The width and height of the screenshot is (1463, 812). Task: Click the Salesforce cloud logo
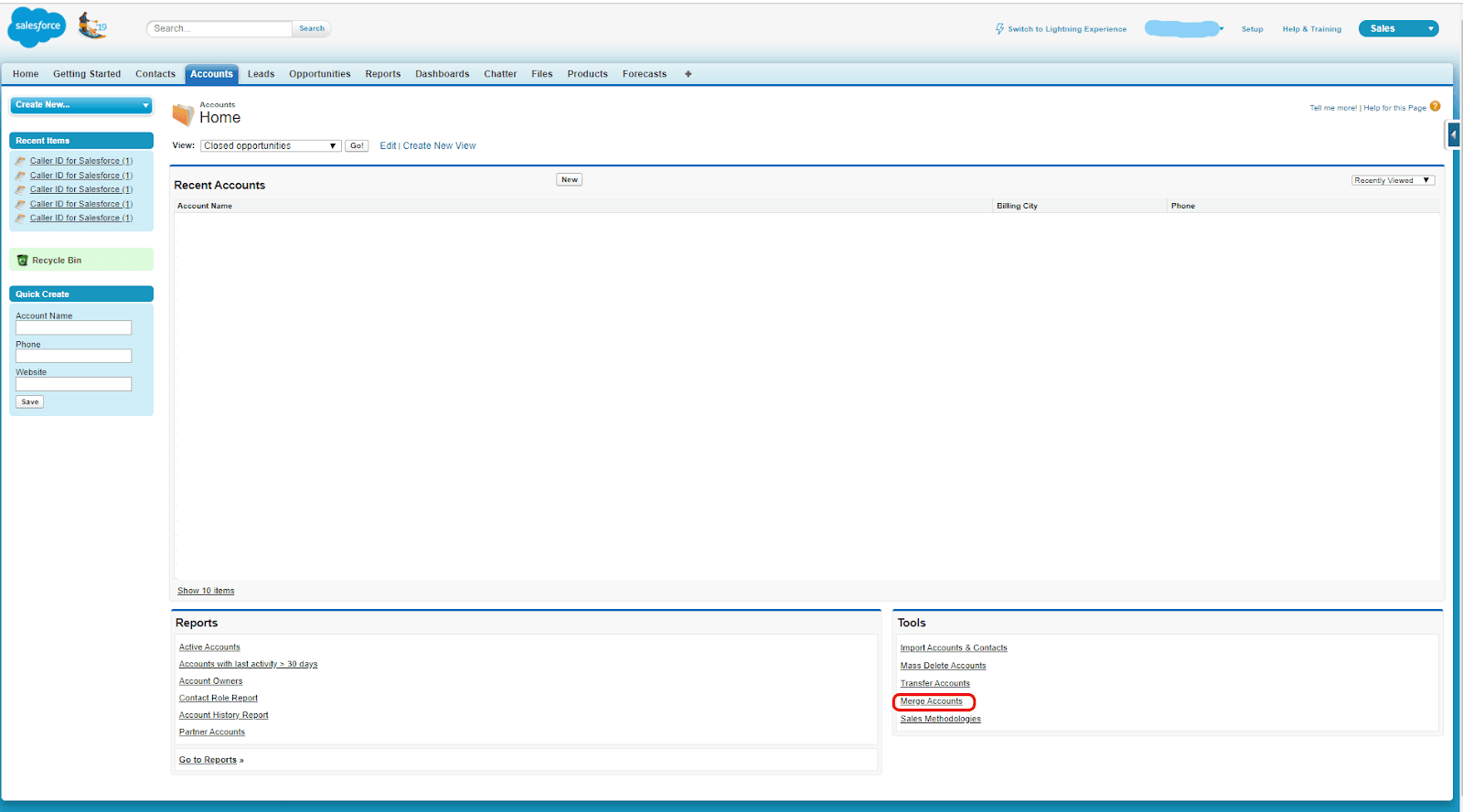coord(37,27)
